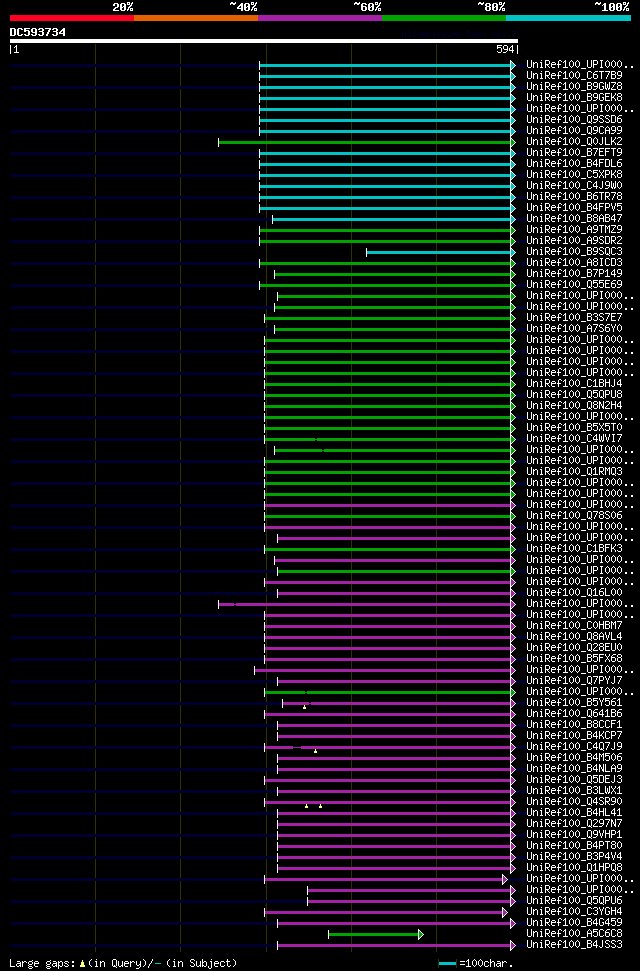Select the UniRef100_A7S6Y0 label
Screen dimensions: 640x971
click(574, 329)
